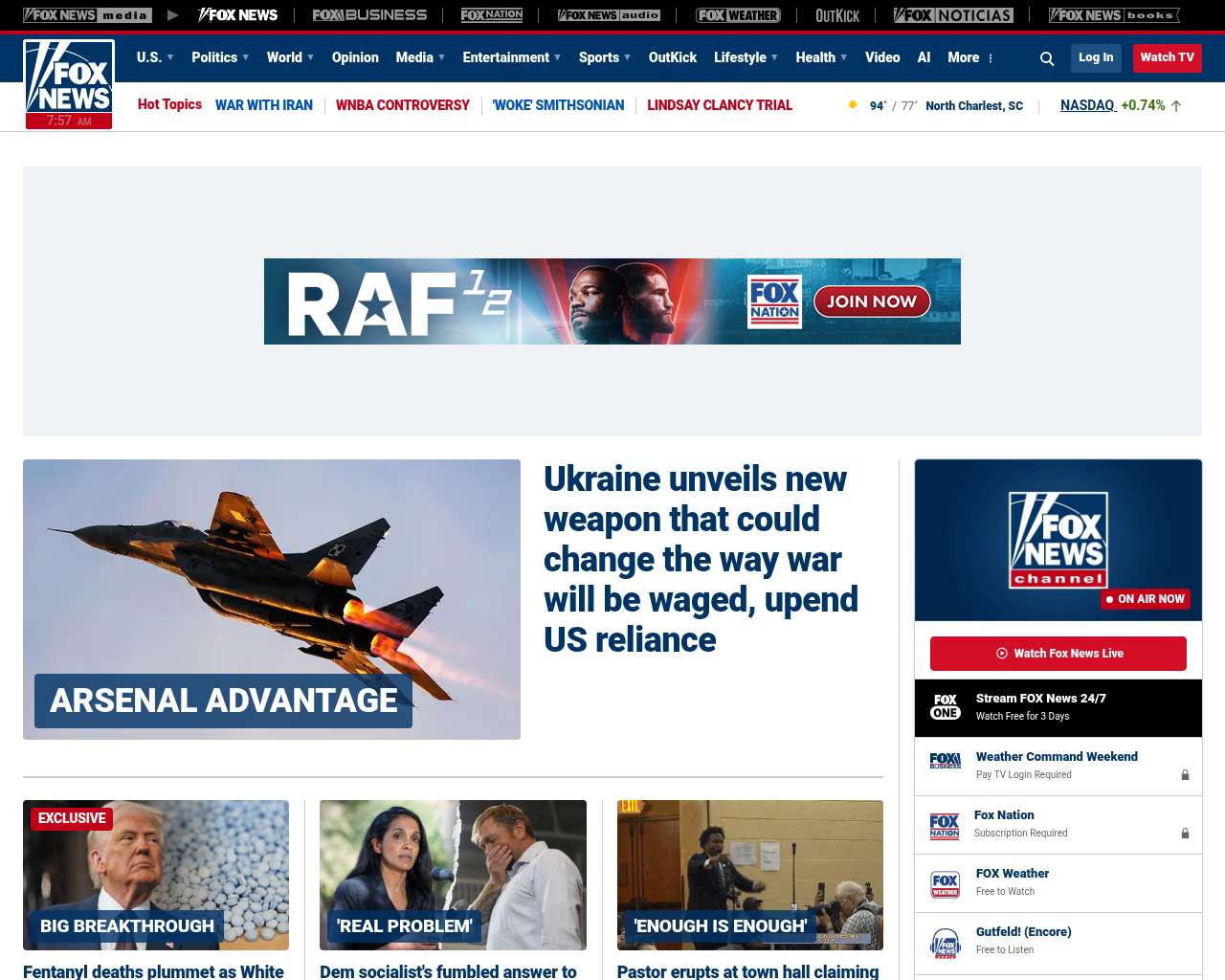Open the WNBA CONTROVERSY hot topic
Viewport: 1225px width, 980px height.
click(x=403, y=105)
